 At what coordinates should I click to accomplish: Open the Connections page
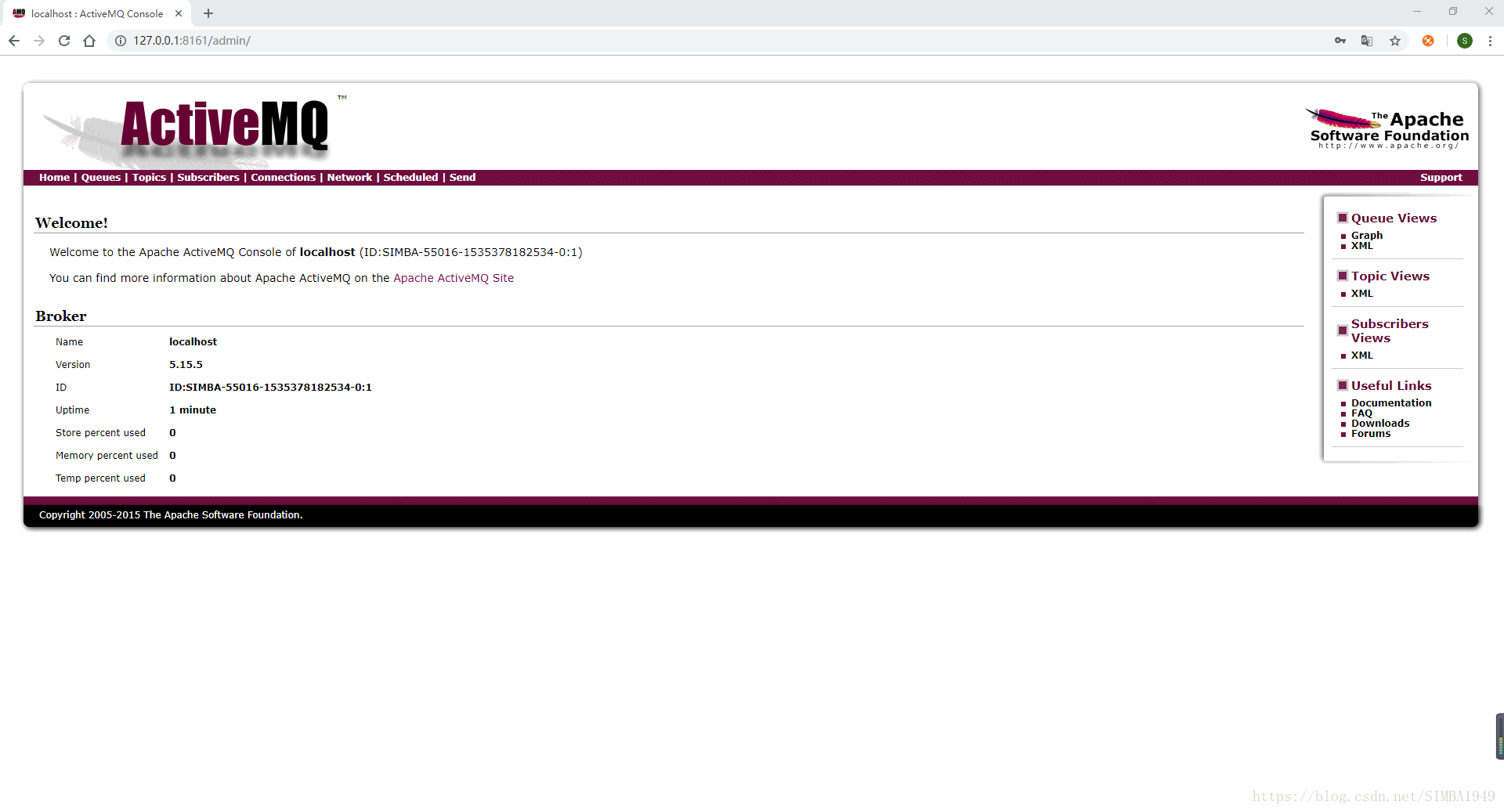pyautogui.click(x=283, y=178)
